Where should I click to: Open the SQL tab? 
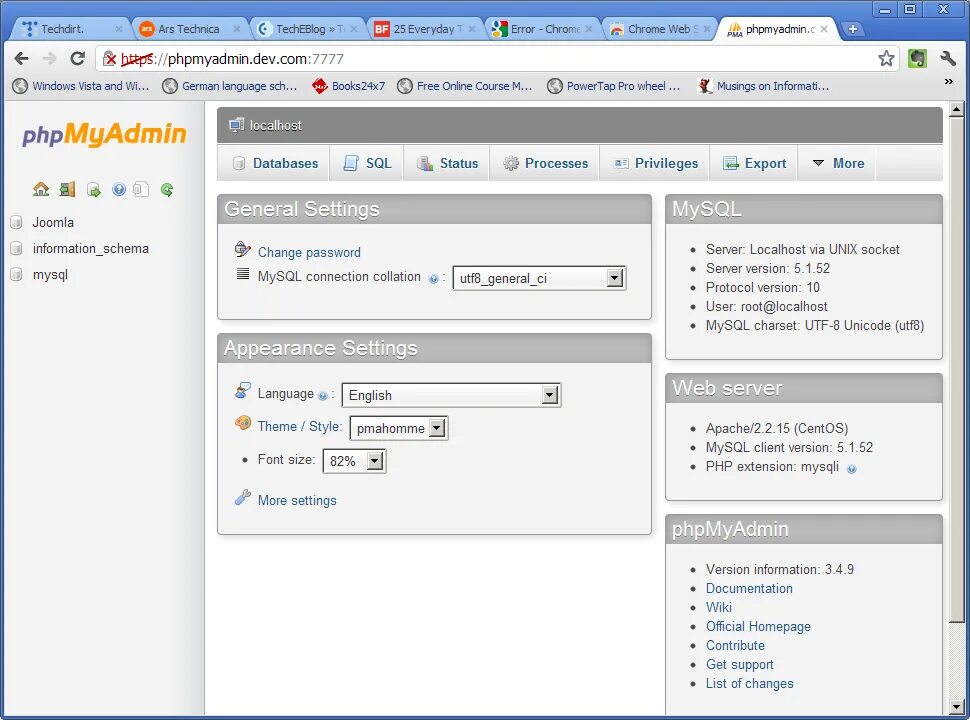point(367,163)
